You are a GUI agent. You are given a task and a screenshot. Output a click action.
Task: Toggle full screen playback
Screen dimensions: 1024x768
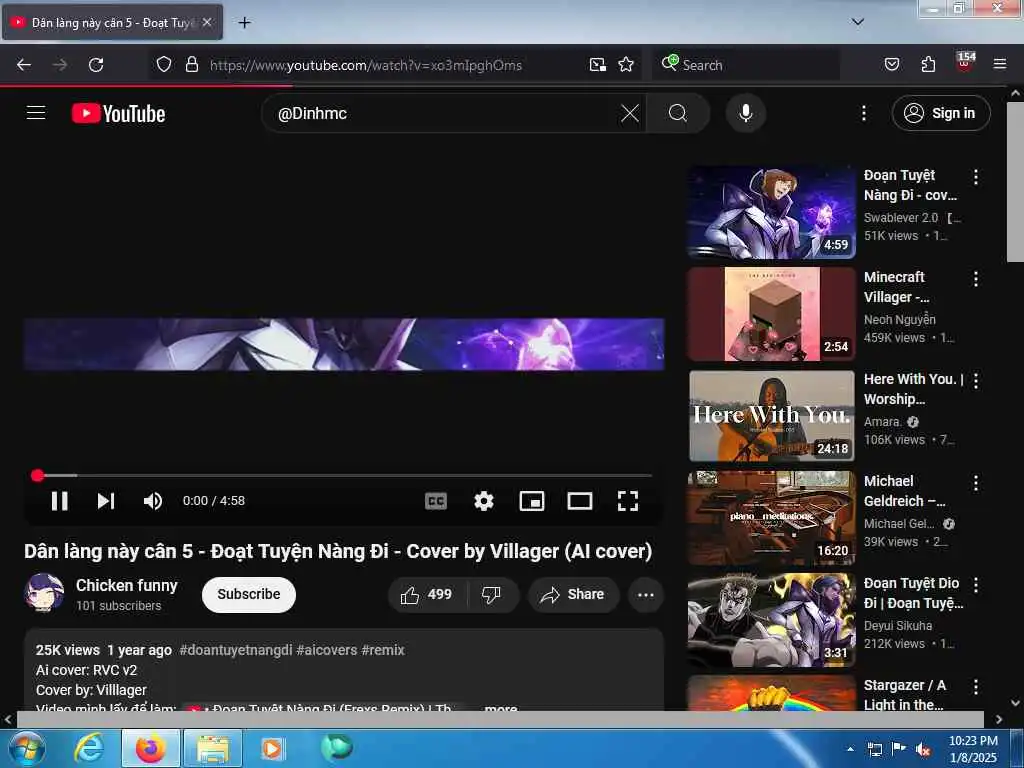point(628,501)
